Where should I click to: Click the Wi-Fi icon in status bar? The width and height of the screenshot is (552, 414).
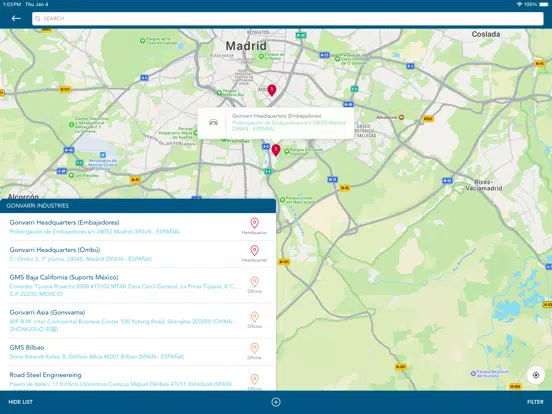coord(519,4)
